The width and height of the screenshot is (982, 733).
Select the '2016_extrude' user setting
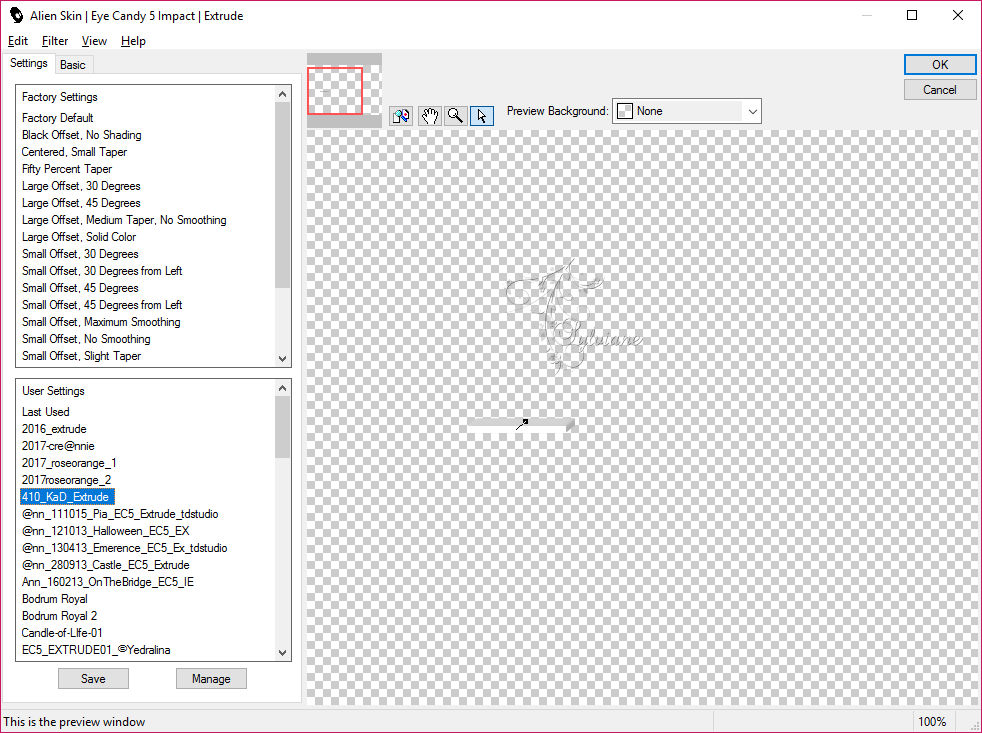point(54,429)
